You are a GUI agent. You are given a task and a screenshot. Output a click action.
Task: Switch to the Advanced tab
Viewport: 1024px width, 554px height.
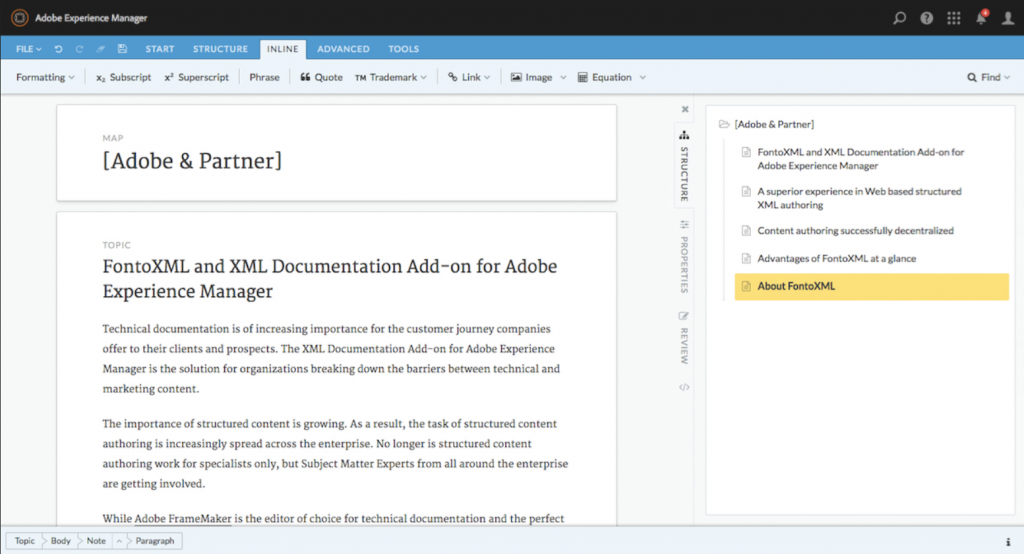tap(343, 49)
